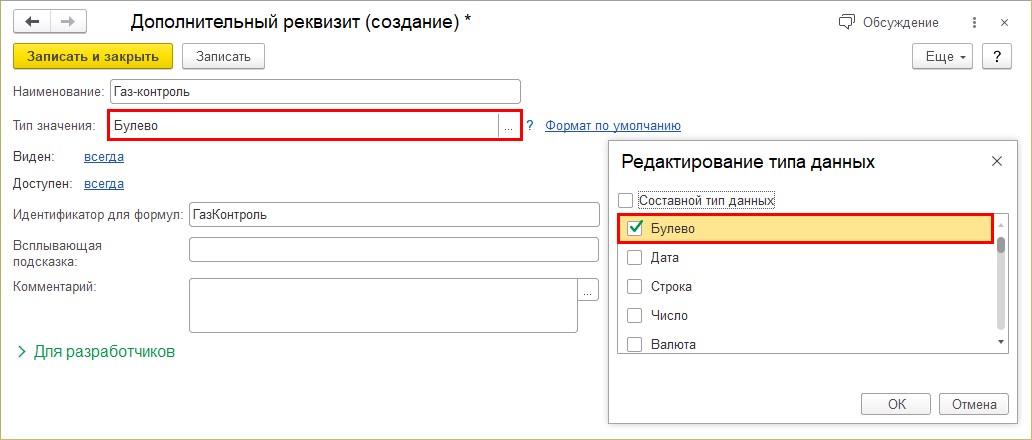This screenshot has width=1032, height=440.
Task: Click the ellipsis button beside Комментарий field
Action: (x=588, y=291)
